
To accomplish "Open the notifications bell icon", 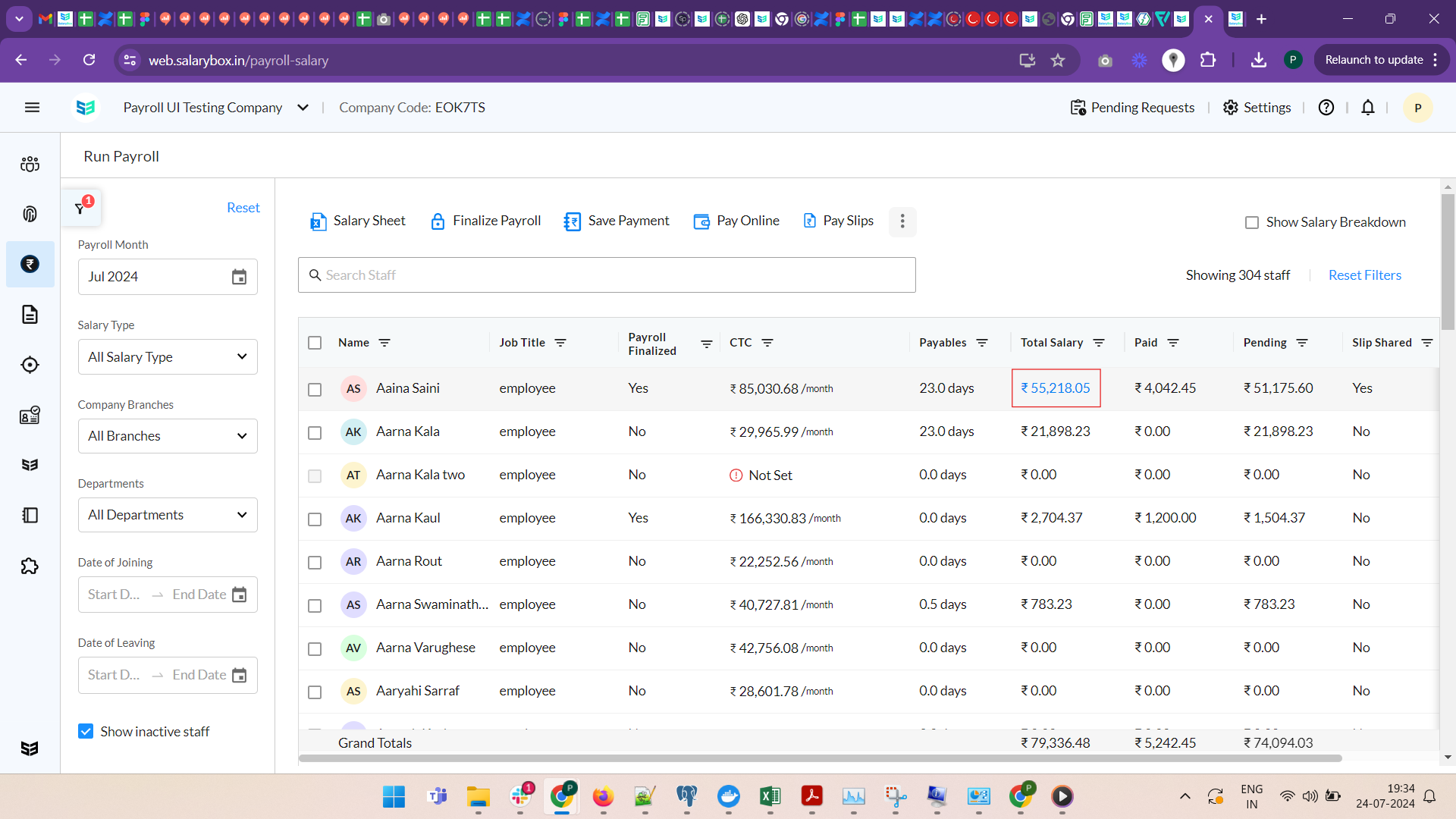I will pos(1368,108).
